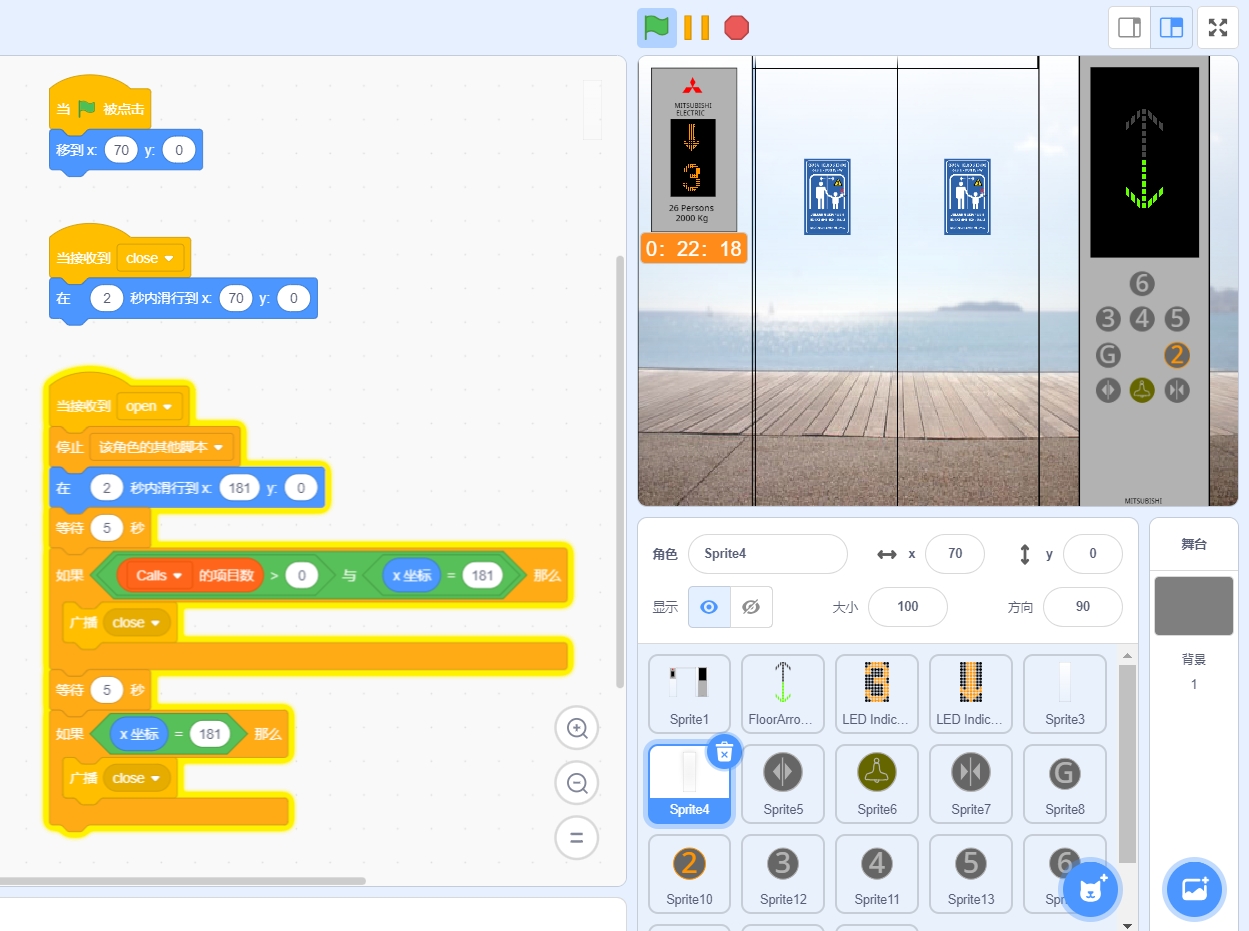Select Sprite3 thumbnail
Image resolution: width=1249 pixels, height=931 pixels.
click(x=1065, y=693)
